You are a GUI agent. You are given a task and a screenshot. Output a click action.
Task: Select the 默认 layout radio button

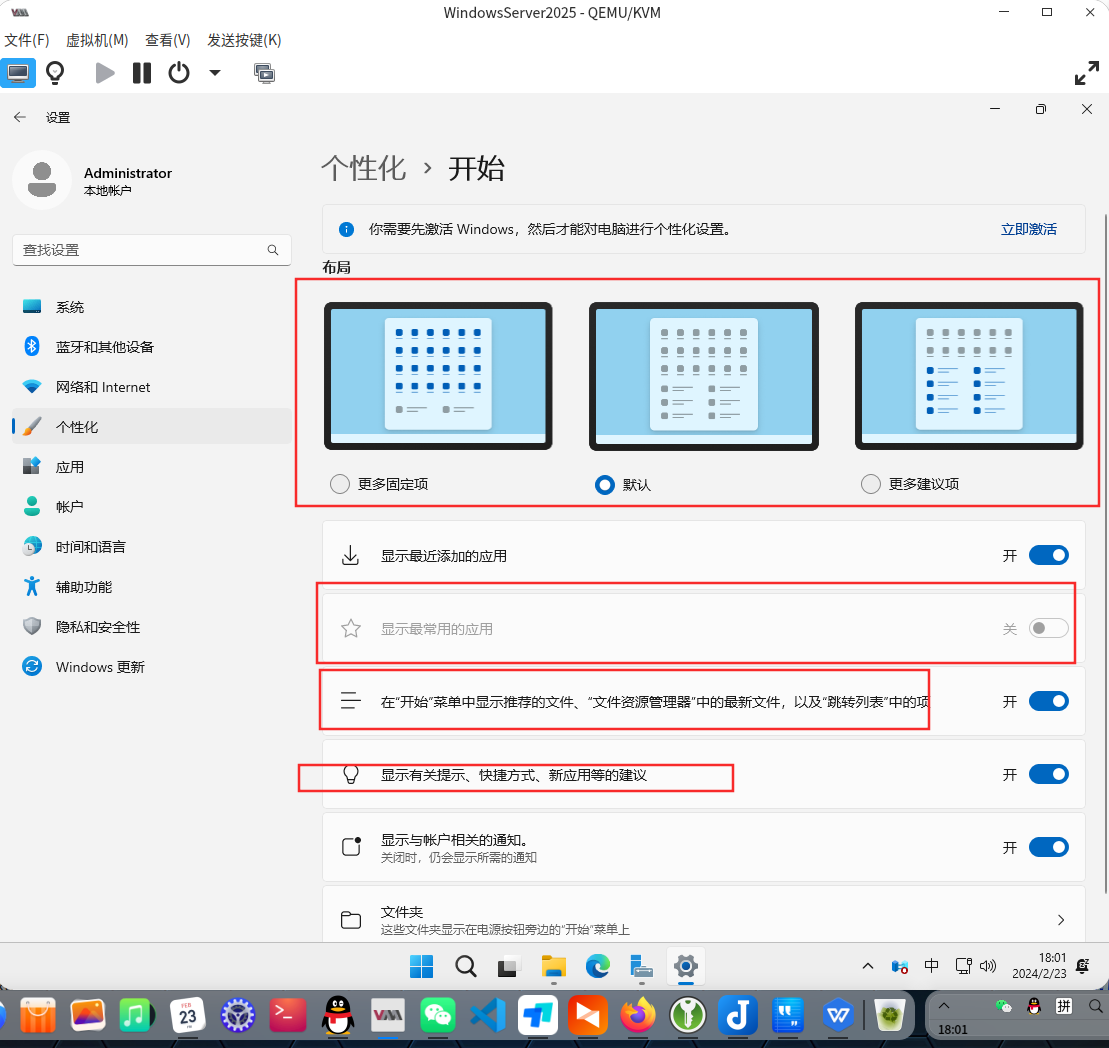point(605,484)
